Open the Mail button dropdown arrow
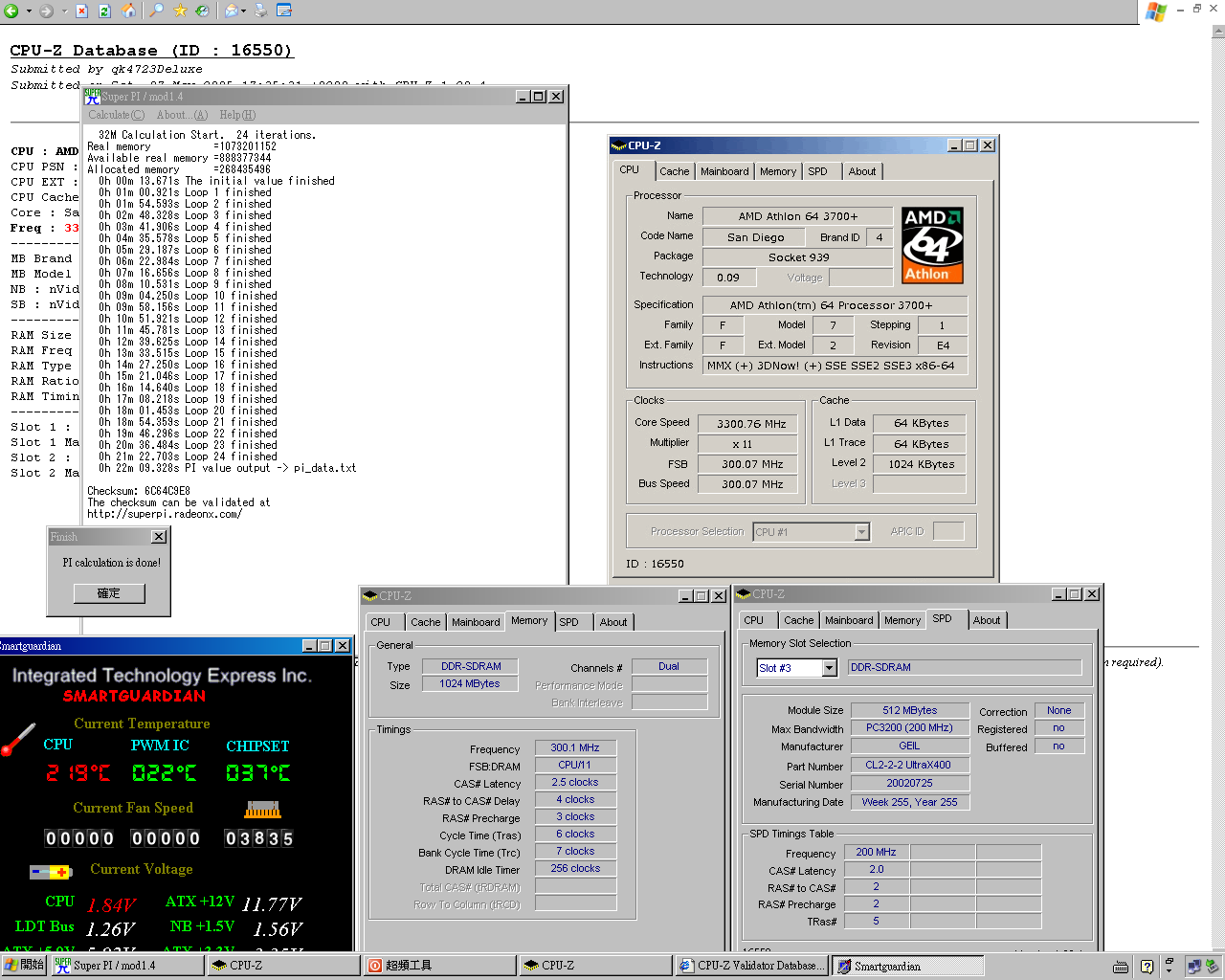This screenshot has width=1225, height=980. click(x=245, y=11)
